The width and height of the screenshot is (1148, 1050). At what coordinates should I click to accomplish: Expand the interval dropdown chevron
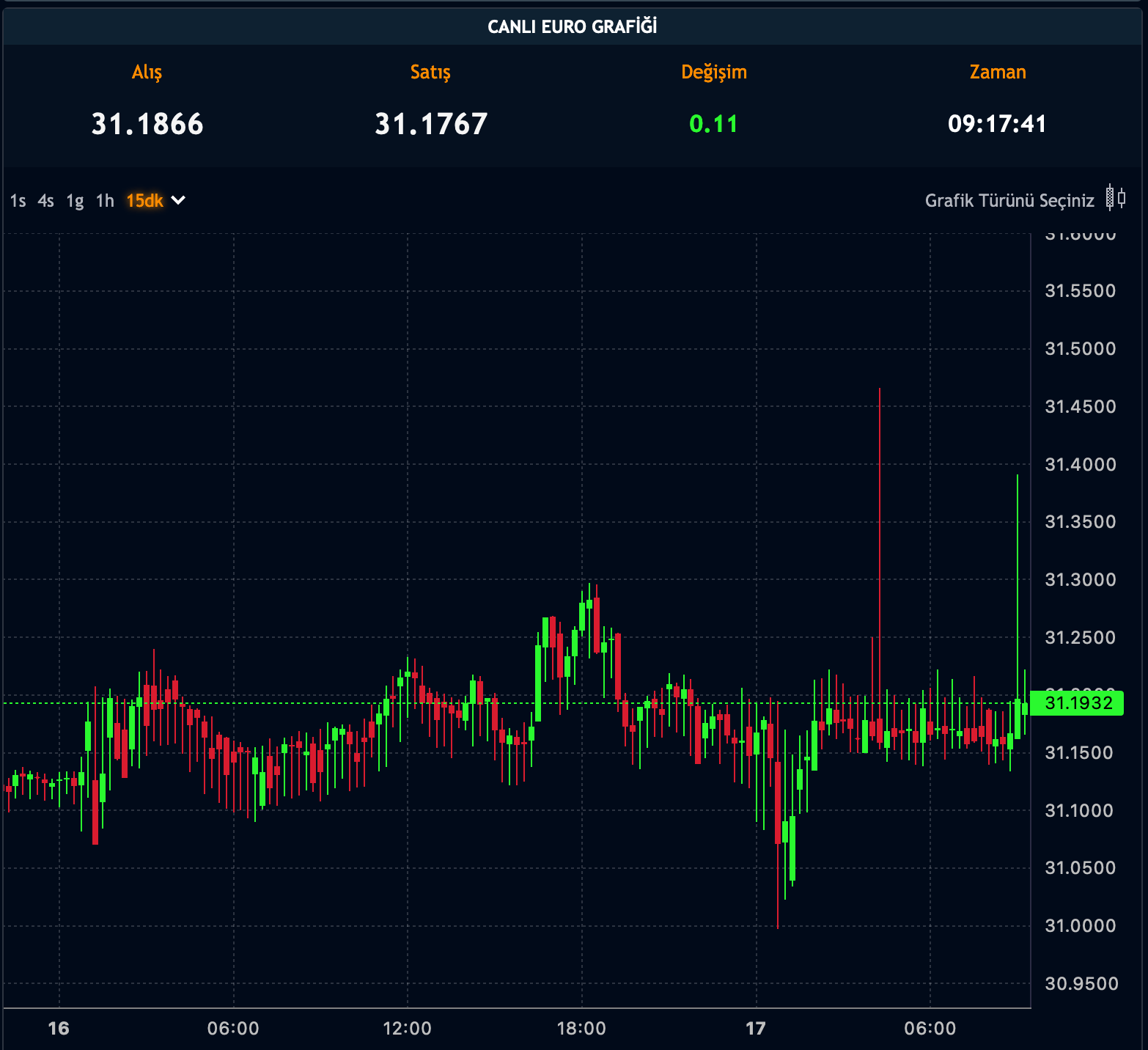click(178, 200)
